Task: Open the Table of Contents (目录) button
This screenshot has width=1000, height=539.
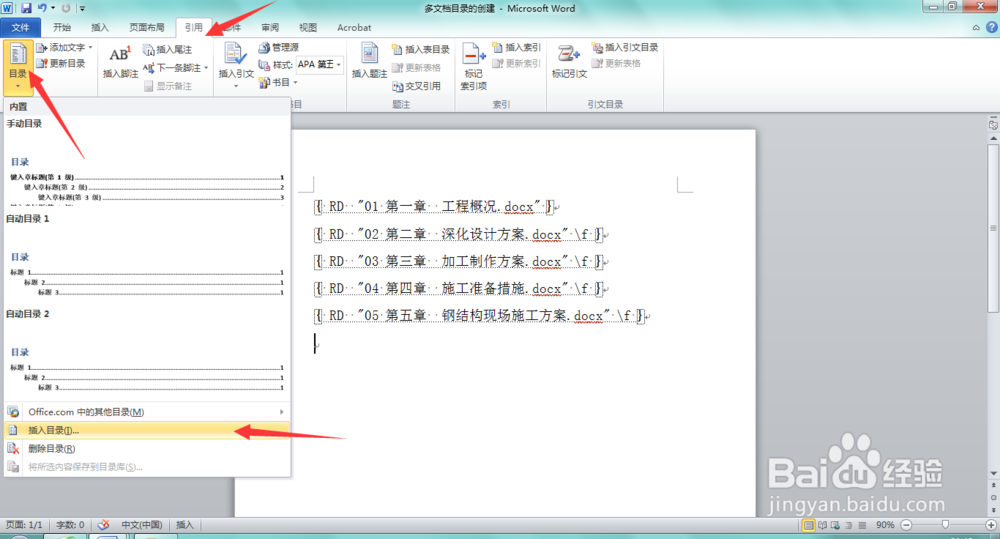Action: pos(18,66)
